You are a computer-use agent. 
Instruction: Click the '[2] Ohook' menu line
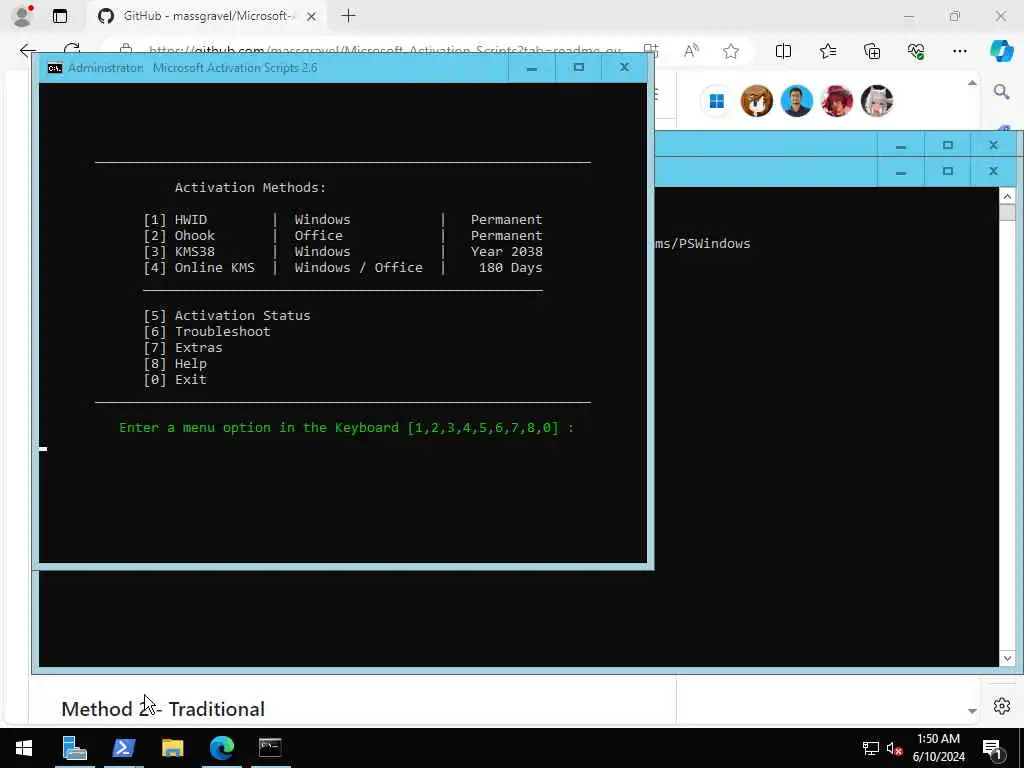coord(343,236)
